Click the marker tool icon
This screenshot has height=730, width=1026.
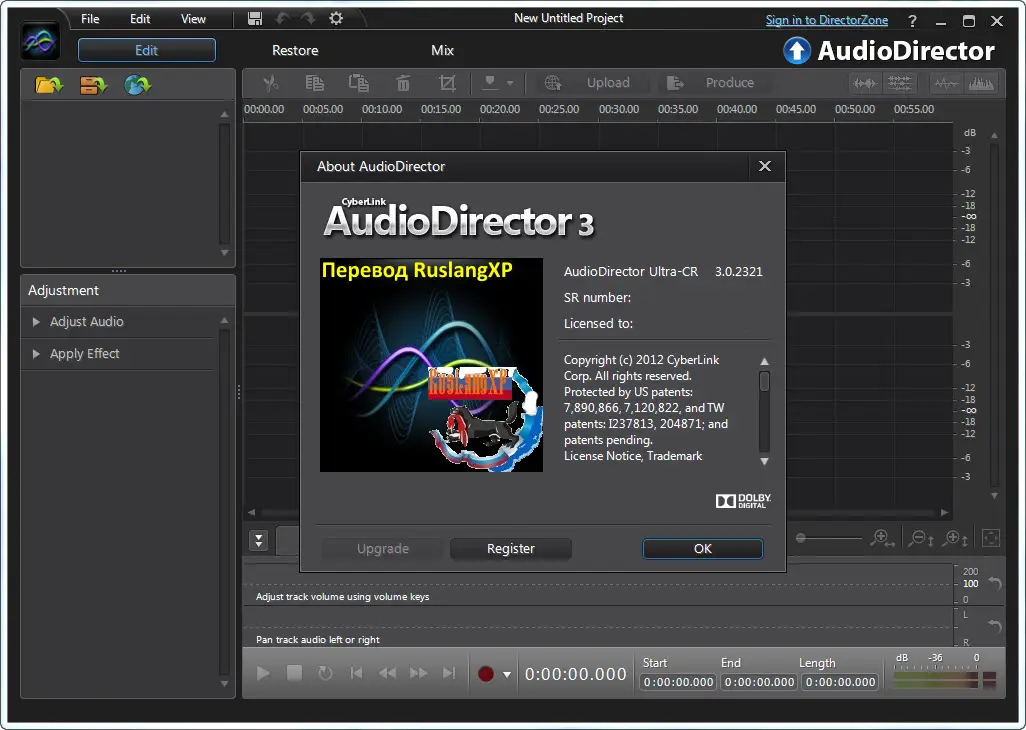[x=489, y=82]
